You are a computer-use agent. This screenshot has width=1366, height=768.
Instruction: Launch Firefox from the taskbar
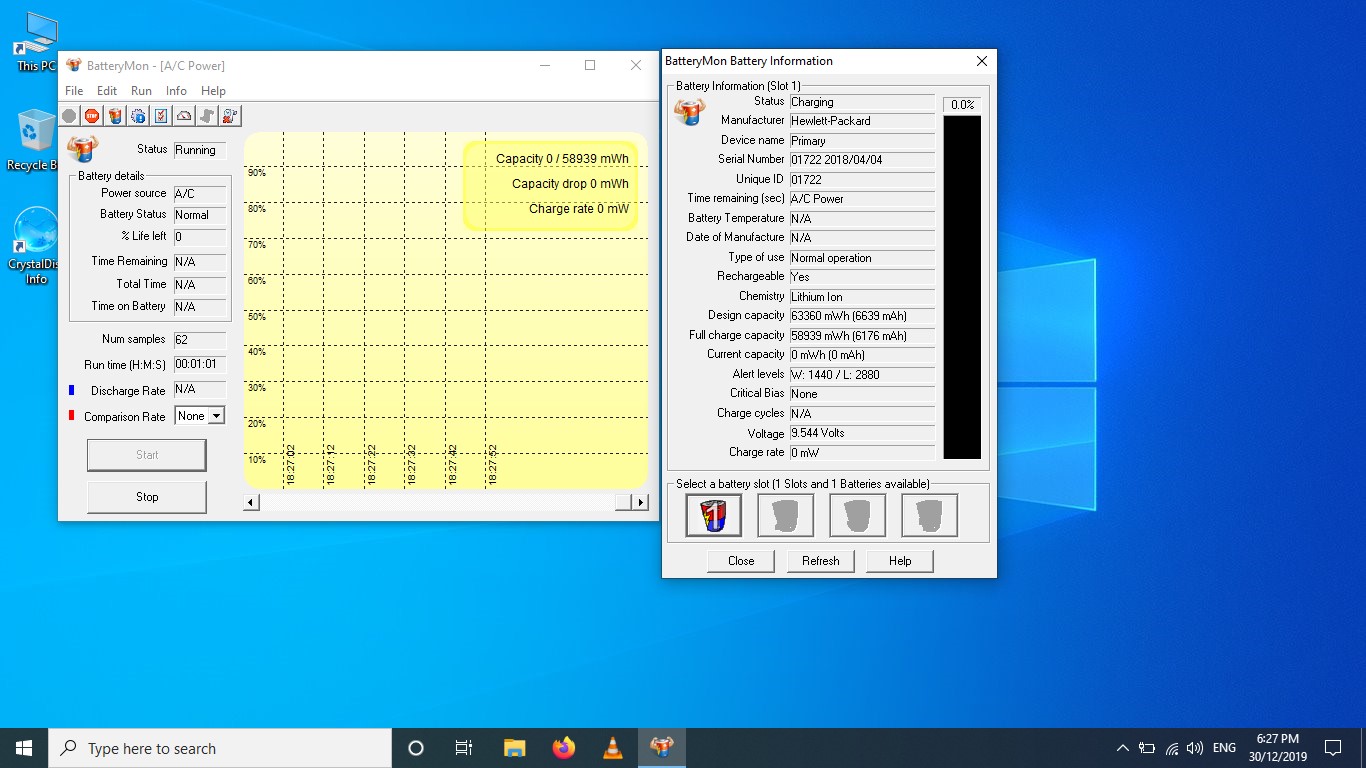(564, 748)
